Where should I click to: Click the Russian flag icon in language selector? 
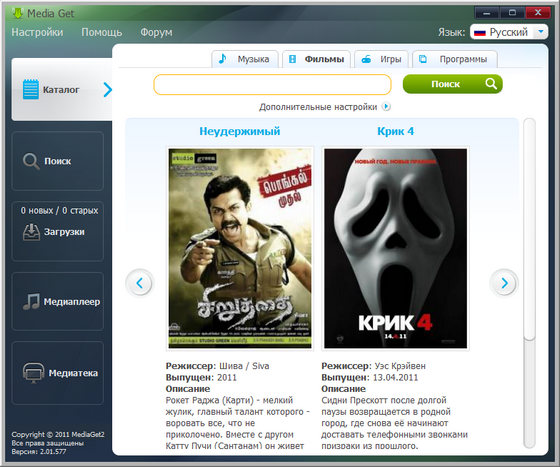coord(480,32)
